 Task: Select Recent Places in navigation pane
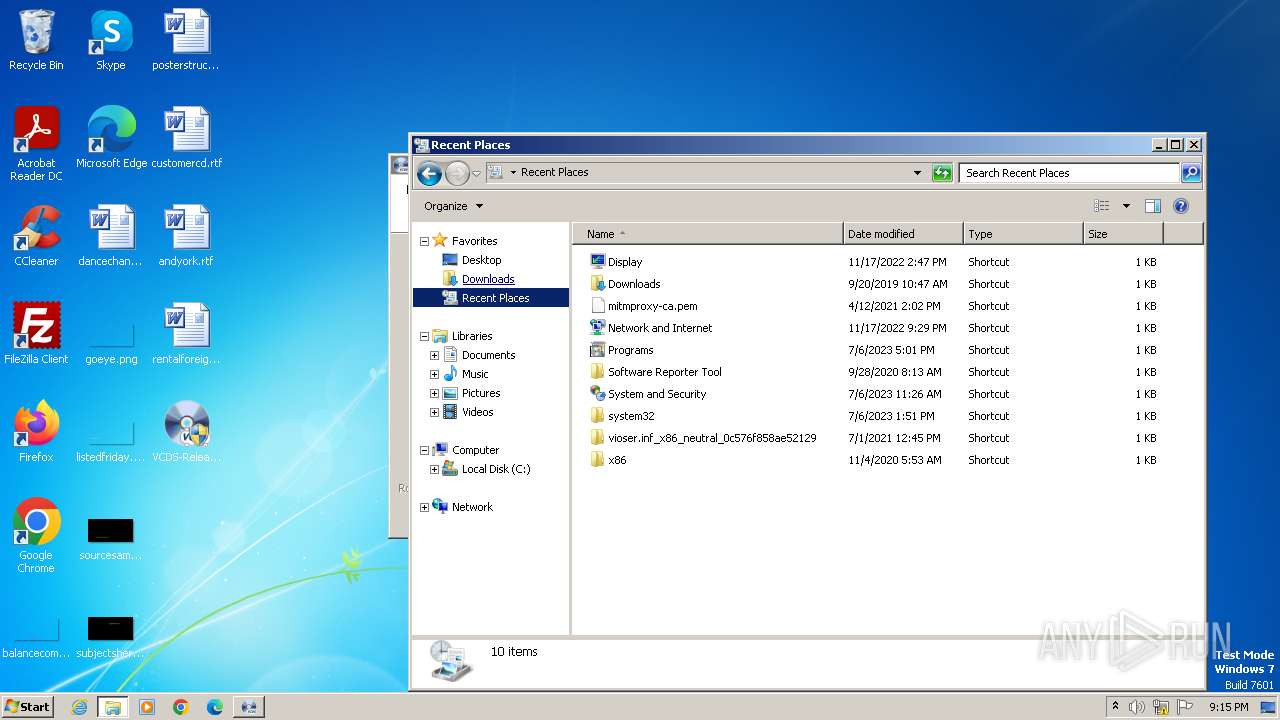(x=490, y=298)
